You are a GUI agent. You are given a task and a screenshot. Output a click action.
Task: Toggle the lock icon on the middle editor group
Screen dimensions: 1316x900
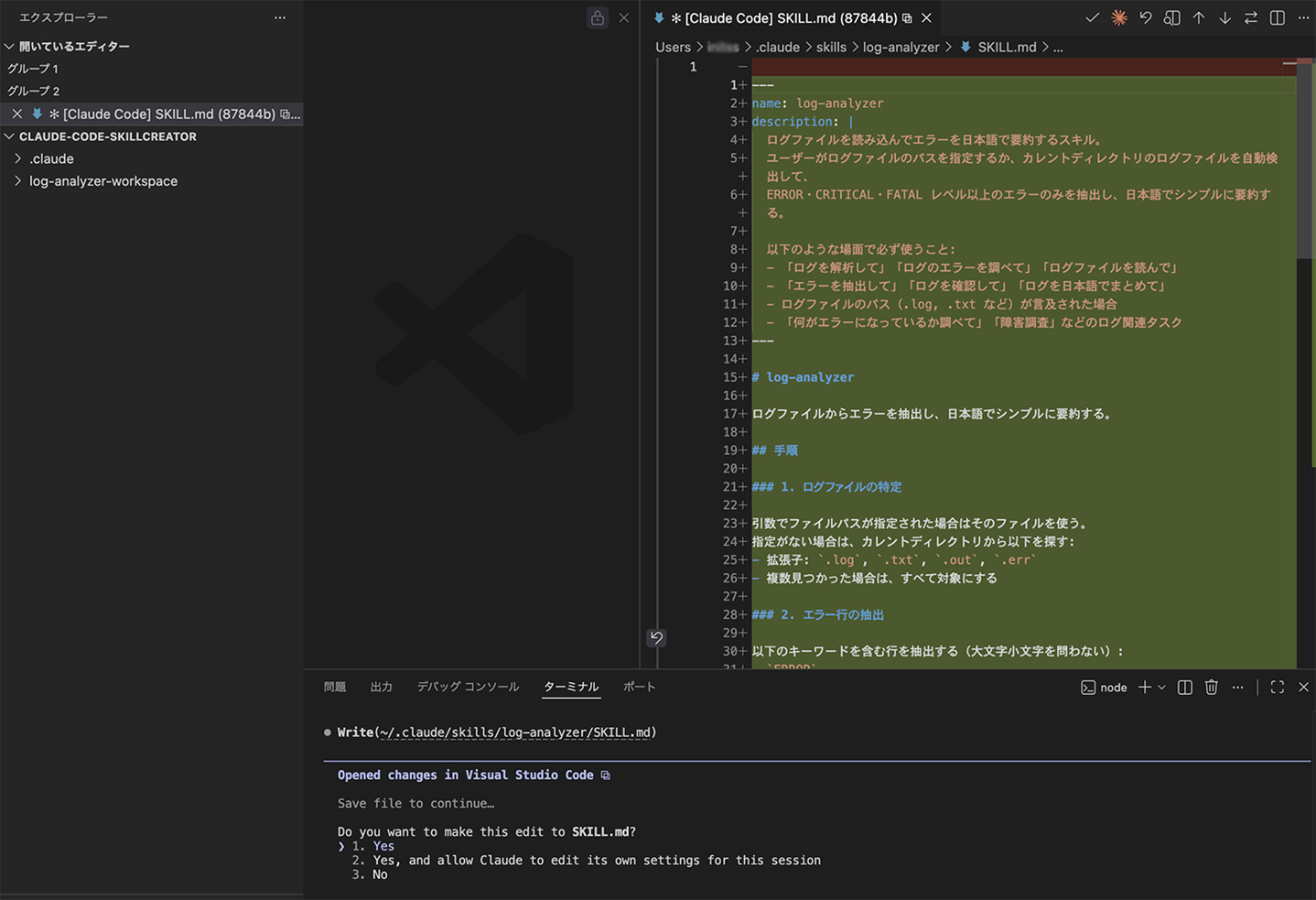click(x=597, y=17)
